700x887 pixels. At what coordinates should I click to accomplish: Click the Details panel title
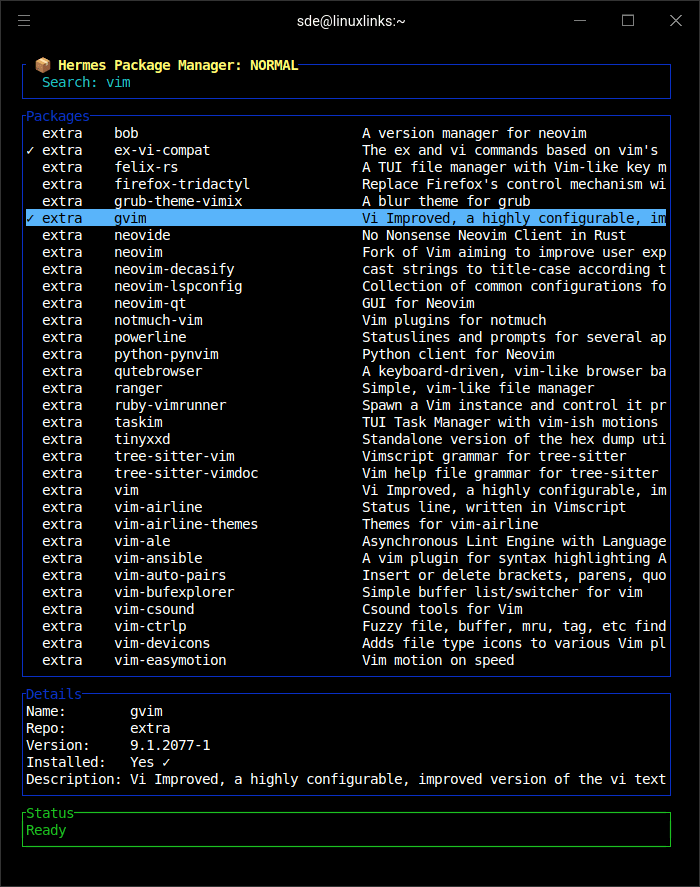point(53,694)
